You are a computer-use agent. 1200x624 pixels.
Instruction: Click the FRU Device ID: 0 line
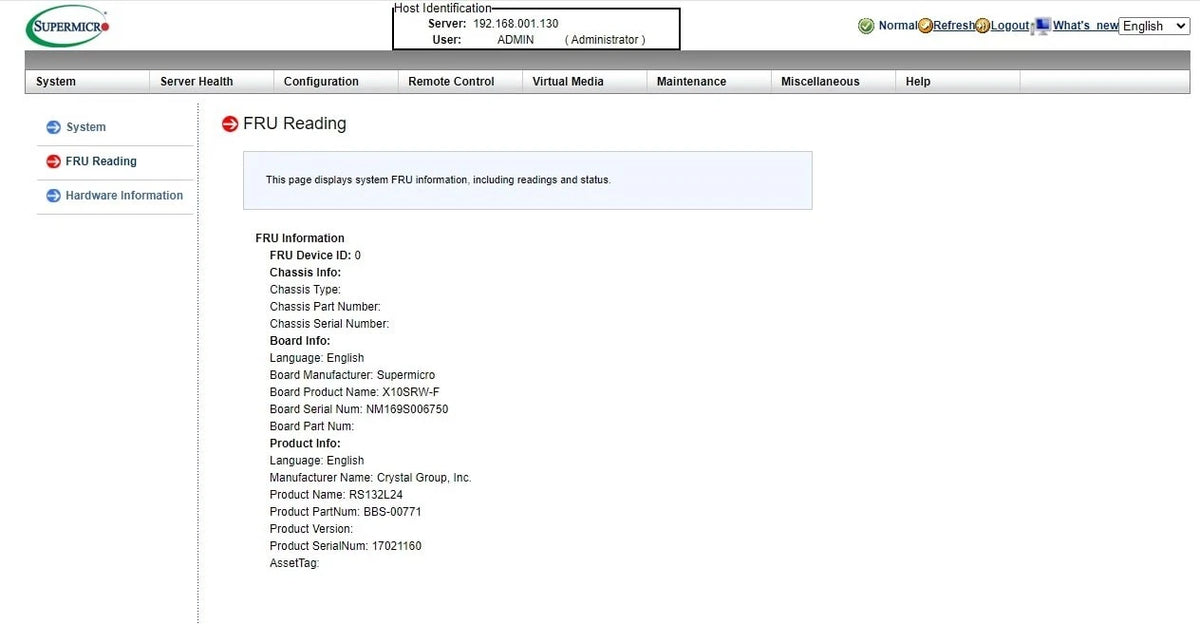pos(315,256)
